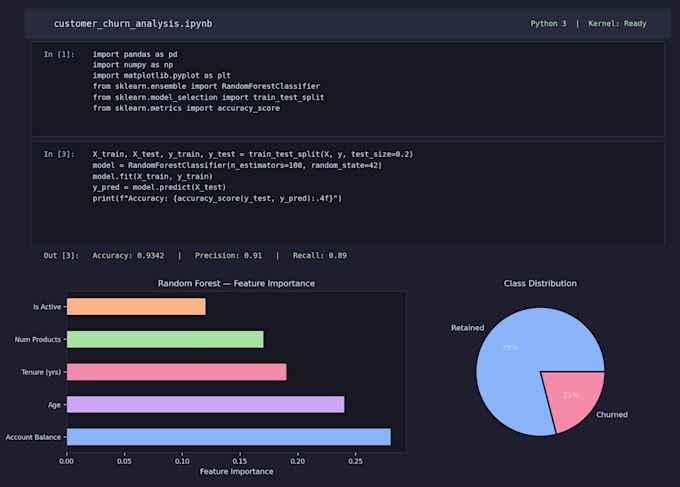Click the 0.15 x-axis tick label
The image size is (680, 487).
(240, 461)
